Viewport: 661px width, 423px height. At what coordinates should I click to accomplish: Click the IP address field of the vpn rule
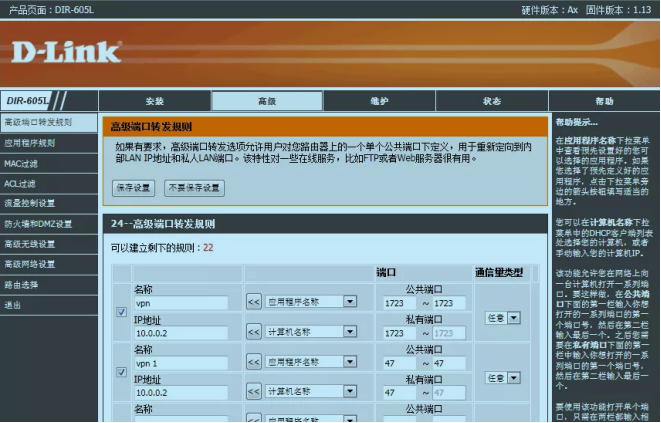181,333
